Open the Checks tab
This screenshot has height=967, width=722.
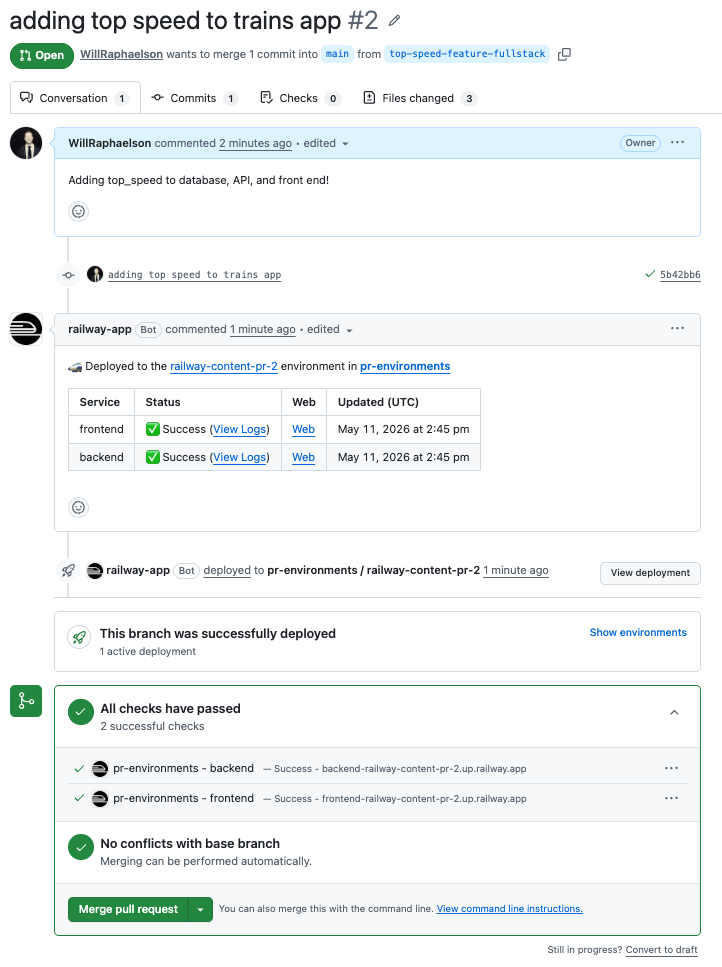pos(300,98)
